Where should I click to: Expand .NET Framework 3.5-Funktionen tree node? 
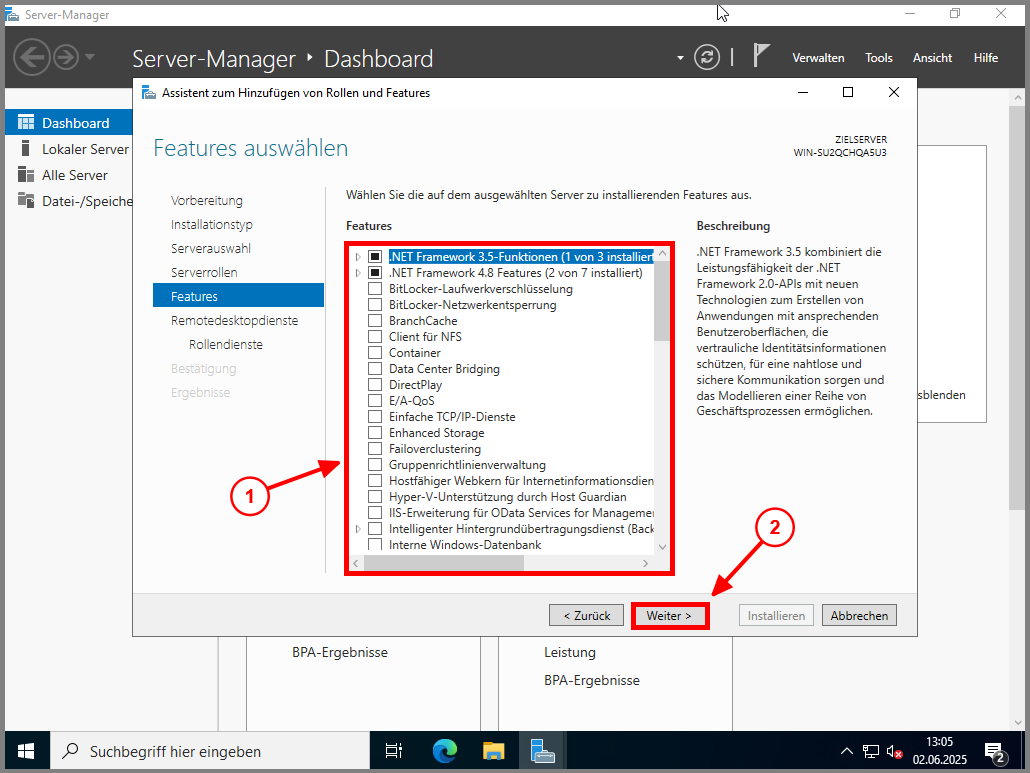(358, 257)
